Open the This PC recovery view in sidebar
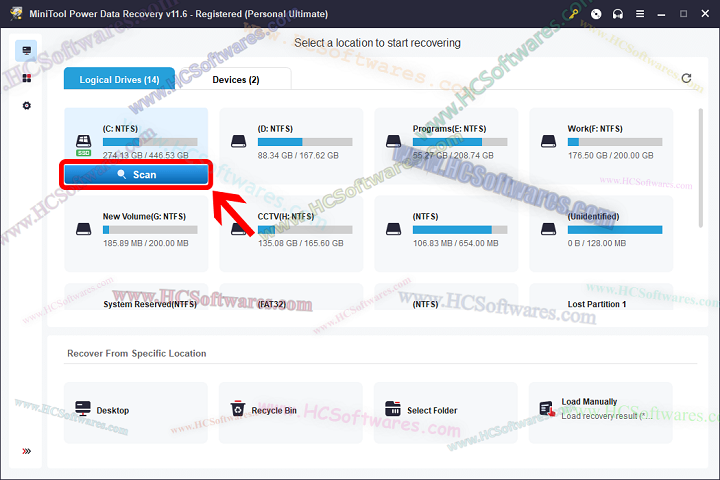 tap(27, 51)
